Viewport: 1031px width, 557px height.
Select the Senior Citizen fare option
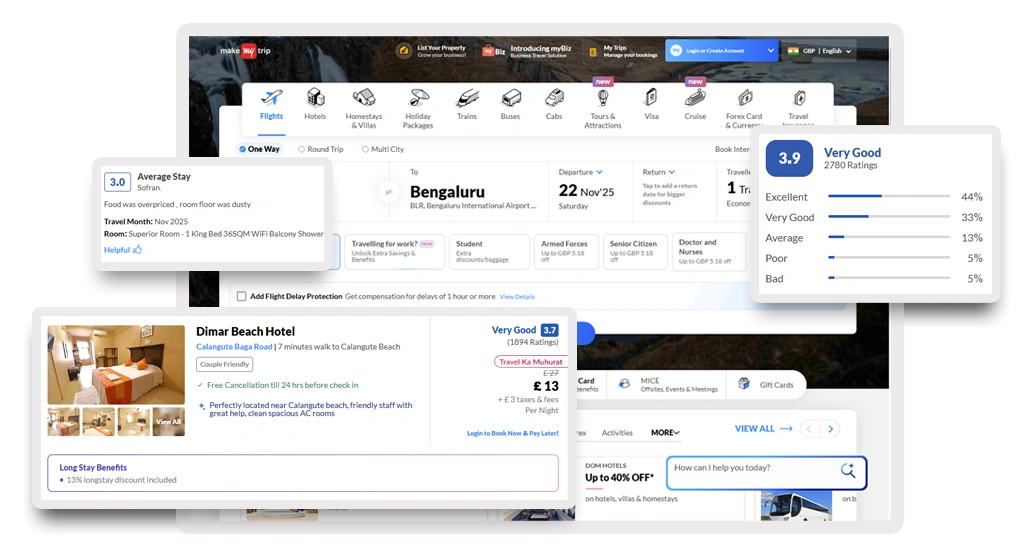click(x=635, y=251)
